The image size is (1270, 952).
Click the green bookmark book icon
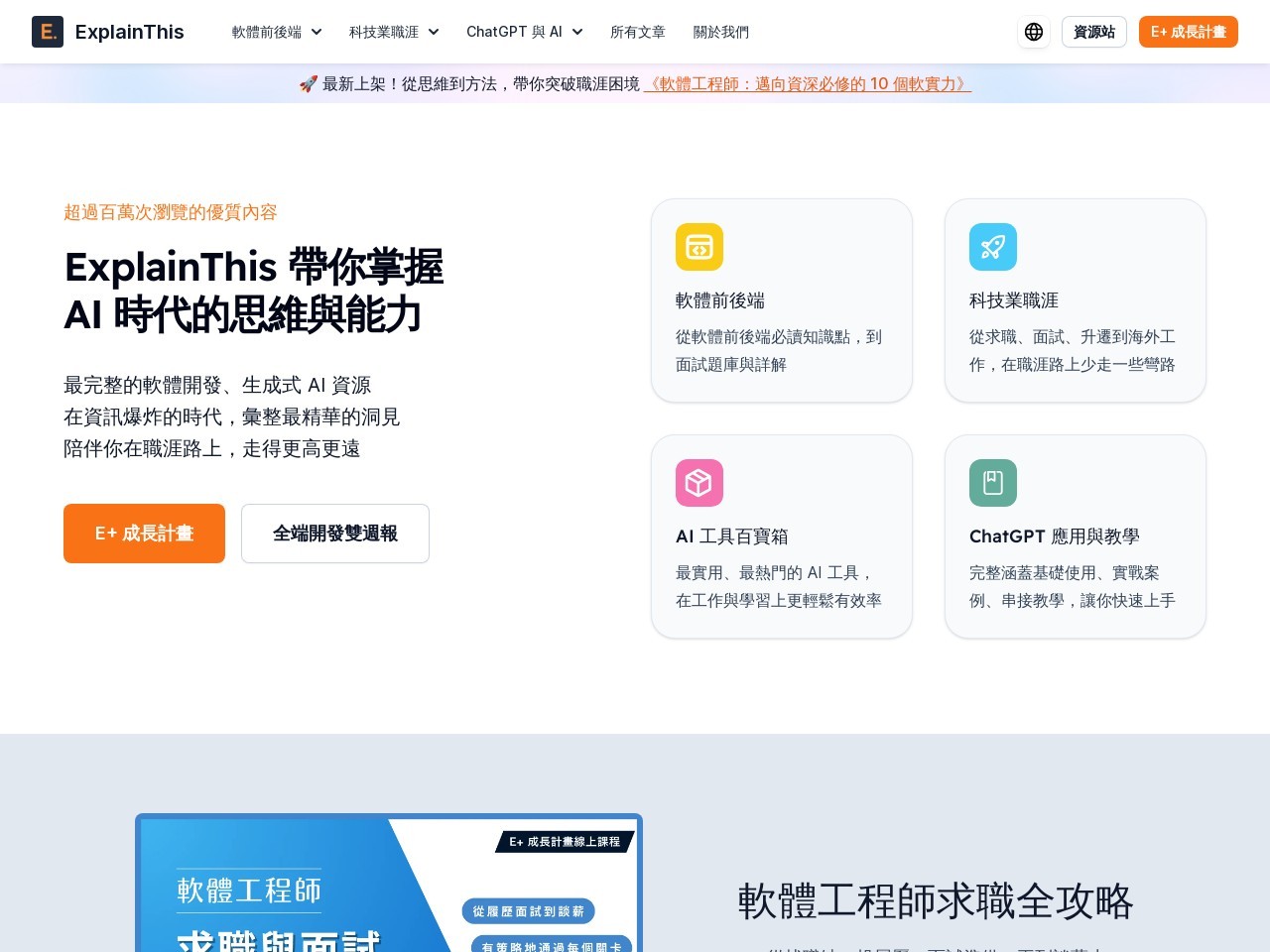coord(993,483)
